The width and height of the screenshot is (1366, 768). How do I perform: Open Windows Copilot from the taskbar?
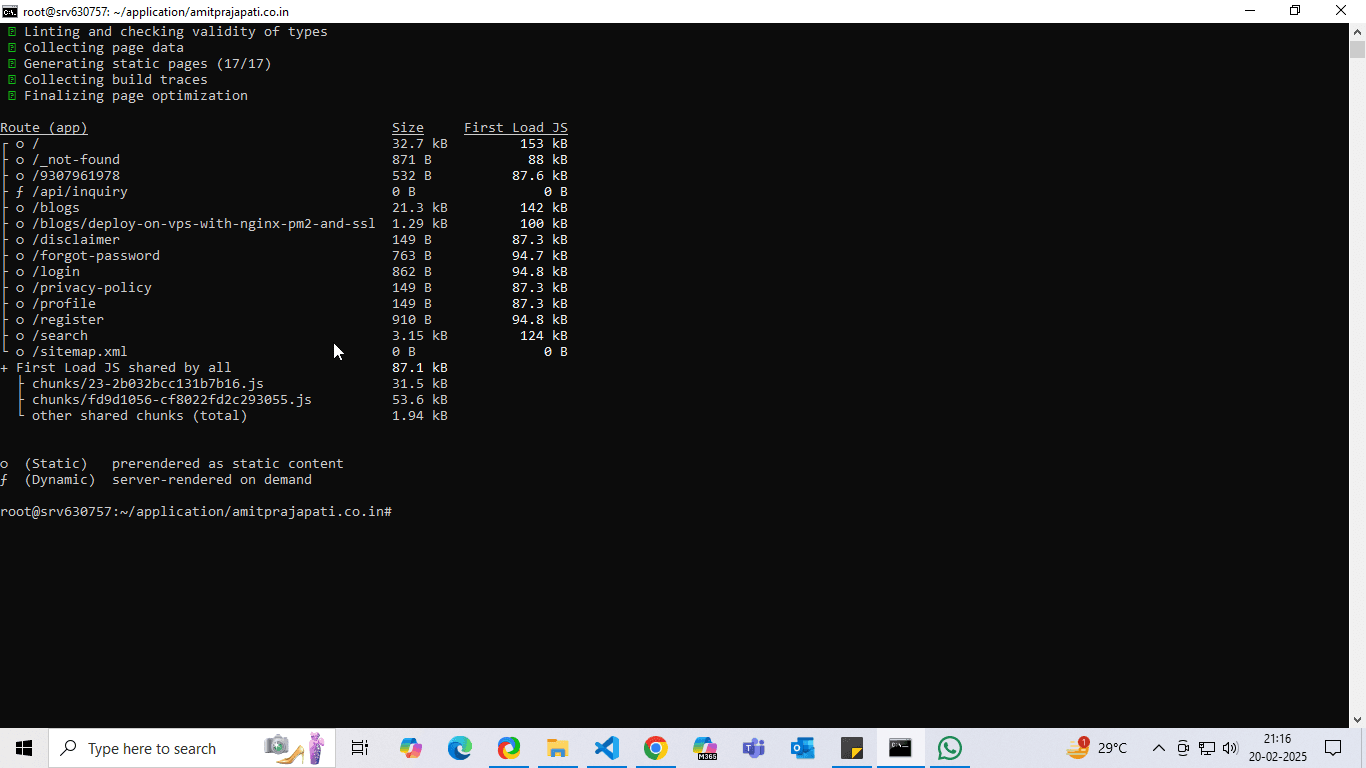tap(411, 748)
